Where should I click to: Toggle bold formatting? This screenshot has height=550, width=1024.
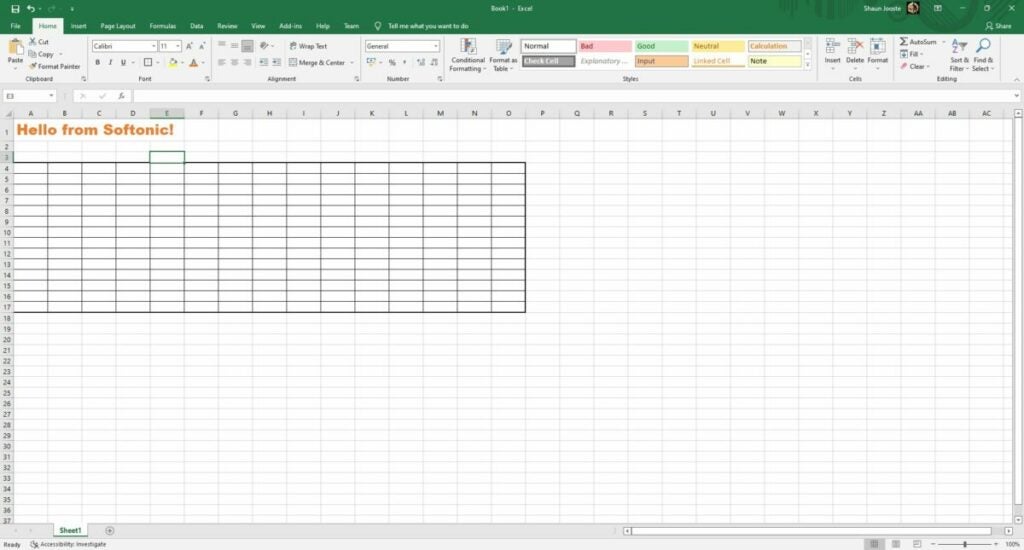97,63
